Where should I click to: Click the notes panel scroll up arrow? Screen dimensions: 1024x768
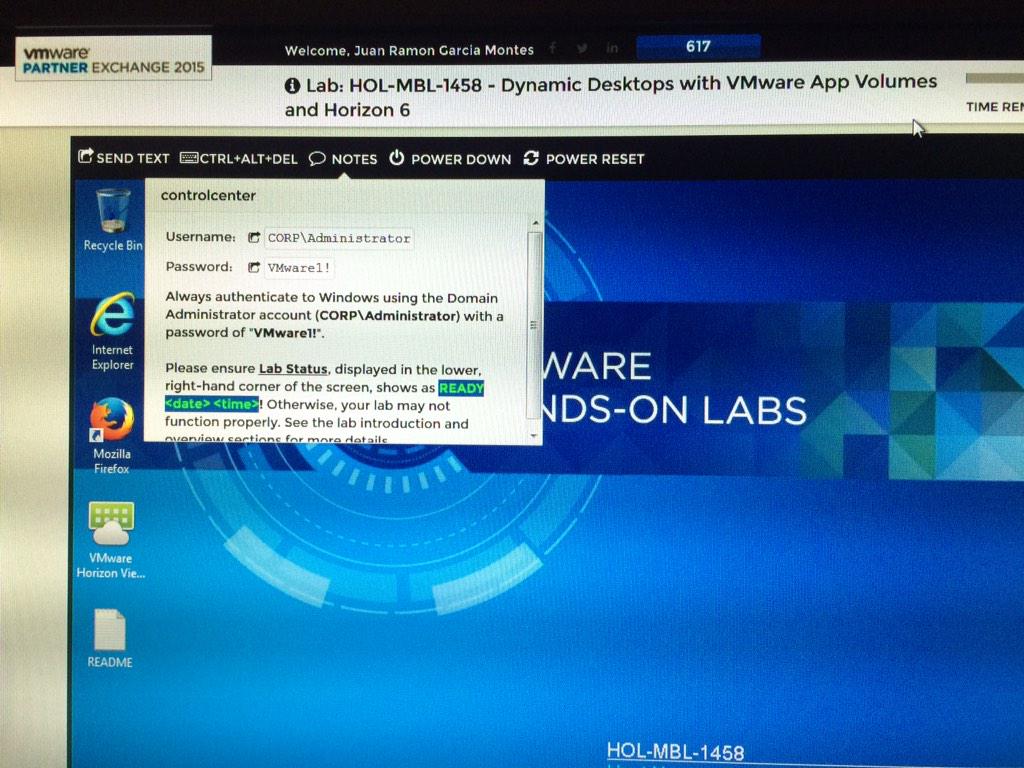[x=535, y=223]
